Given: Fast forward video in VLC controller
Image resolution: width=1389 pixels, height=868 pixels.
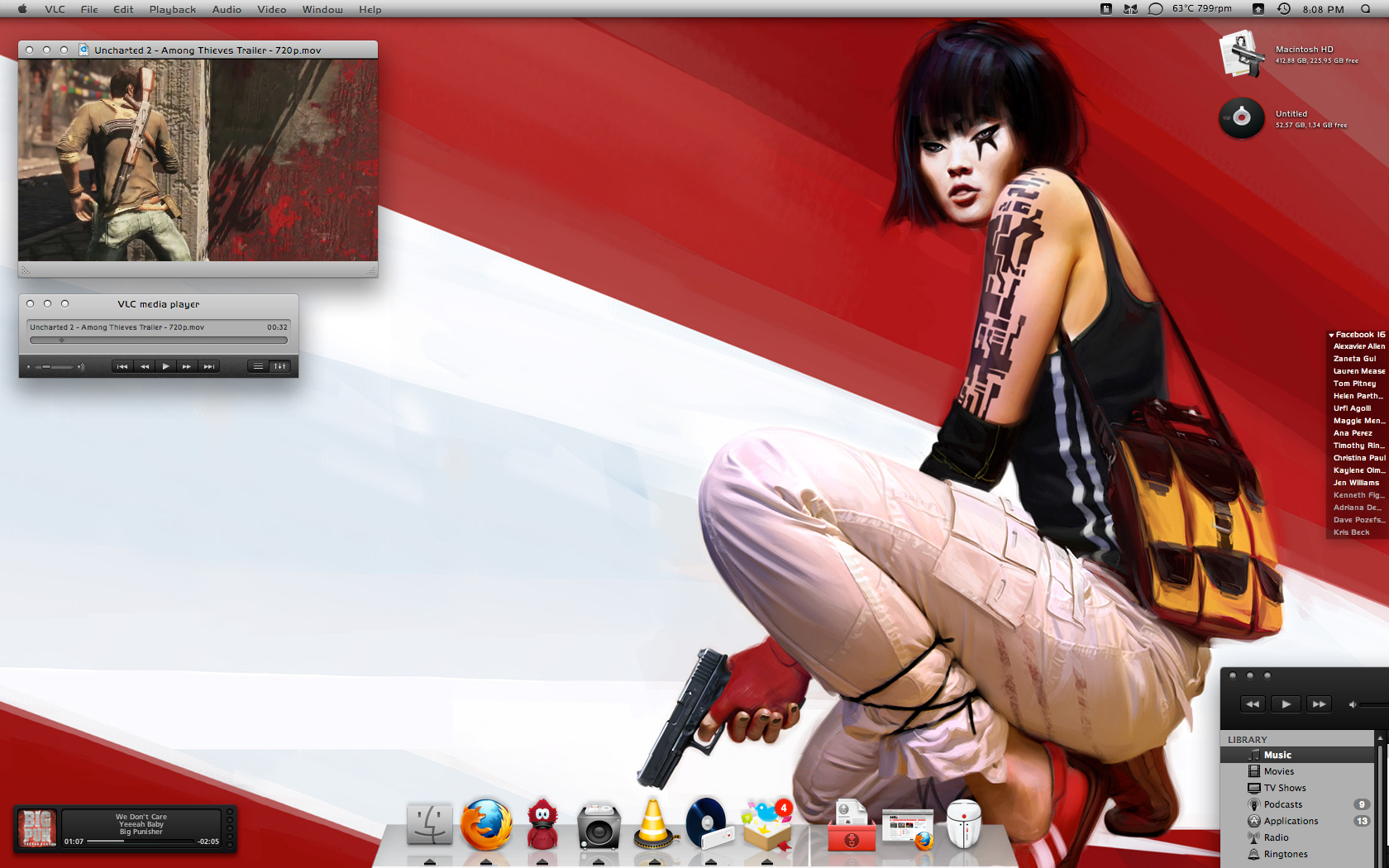Looking at the screenshot, I should click(187, 366).
